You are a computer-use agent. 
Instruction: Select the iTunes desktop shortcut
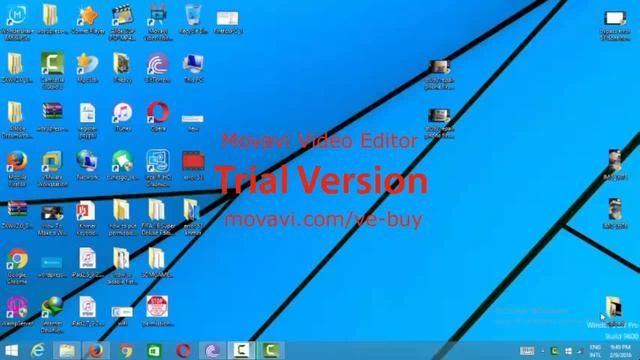click(x=122, y=117)
